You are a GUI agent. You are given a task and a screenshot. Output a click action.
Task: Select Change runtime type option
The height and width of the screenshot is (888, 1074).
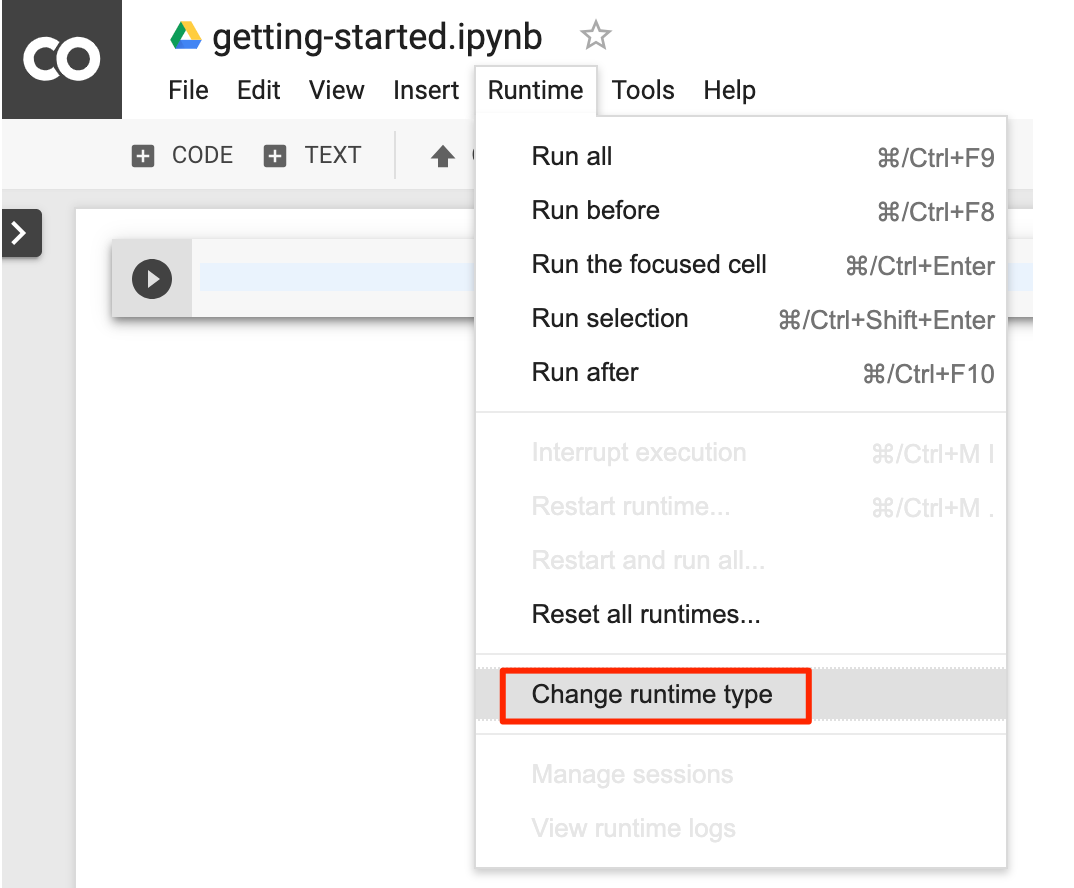(x=652, y=695)
